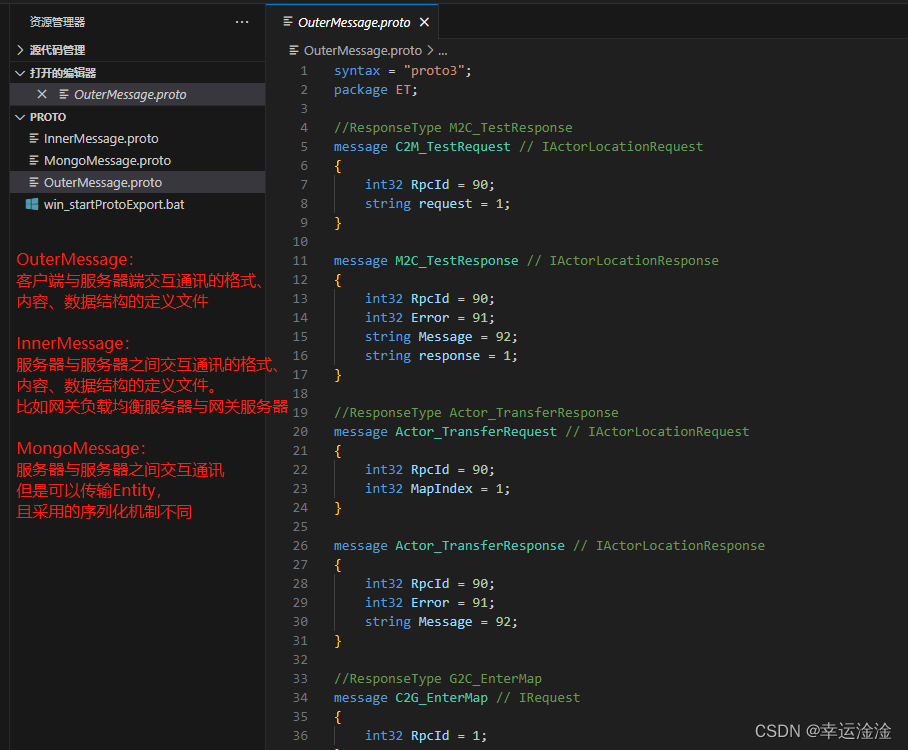Click line number 1 in the gutter
The height and width of the screenshot is (750, 908).
click(304, 71)
